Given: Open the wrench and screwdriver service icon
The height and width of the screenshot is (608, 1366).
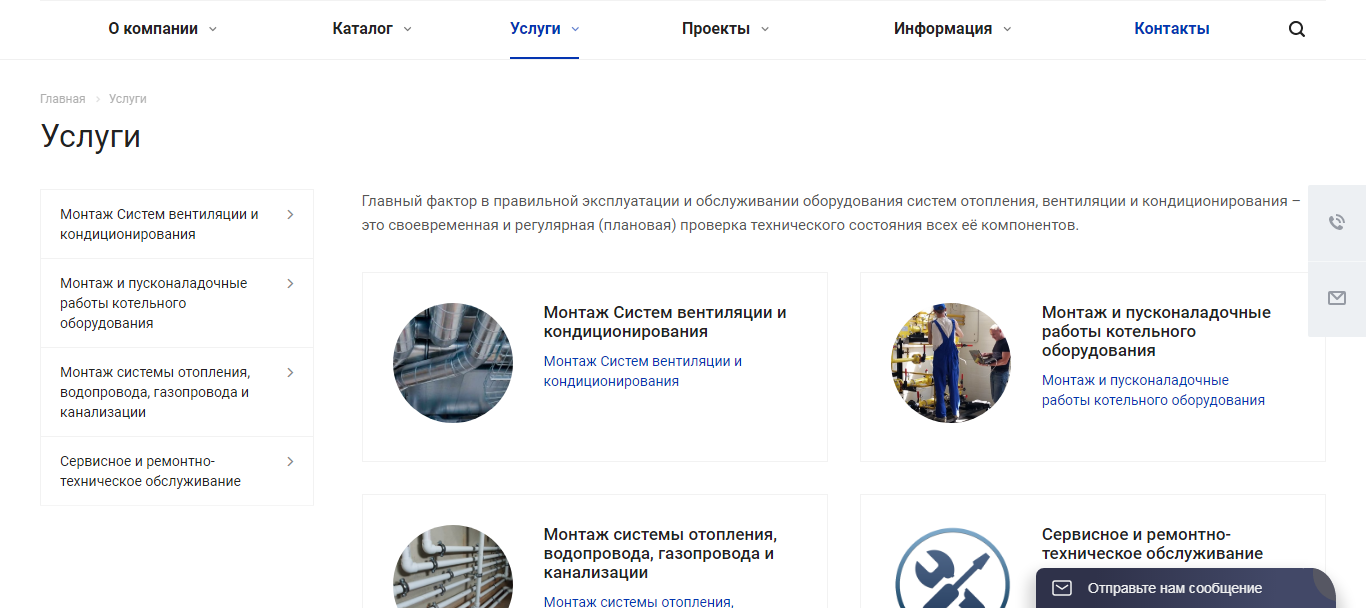Looking at the screenshot, I should pyautogui.click(x=951, y=567).
